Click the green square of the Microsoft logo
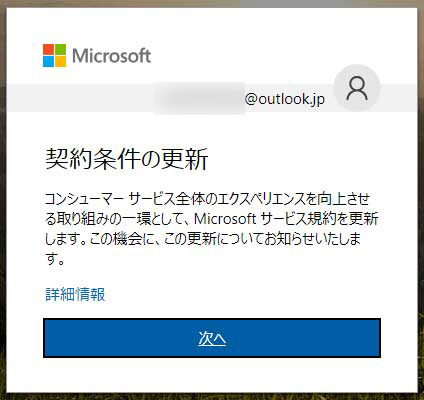This screenshot has width=424, height=400. [x=60, y=49]
